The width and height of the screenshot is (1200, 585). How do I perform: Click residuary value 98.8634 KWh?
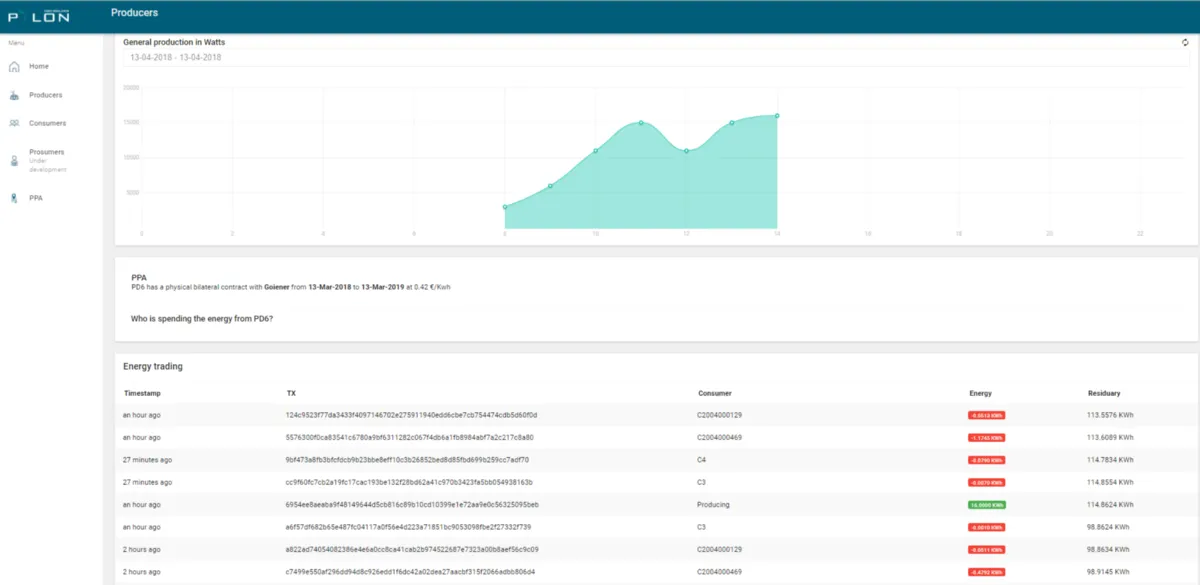point(1108,550)
